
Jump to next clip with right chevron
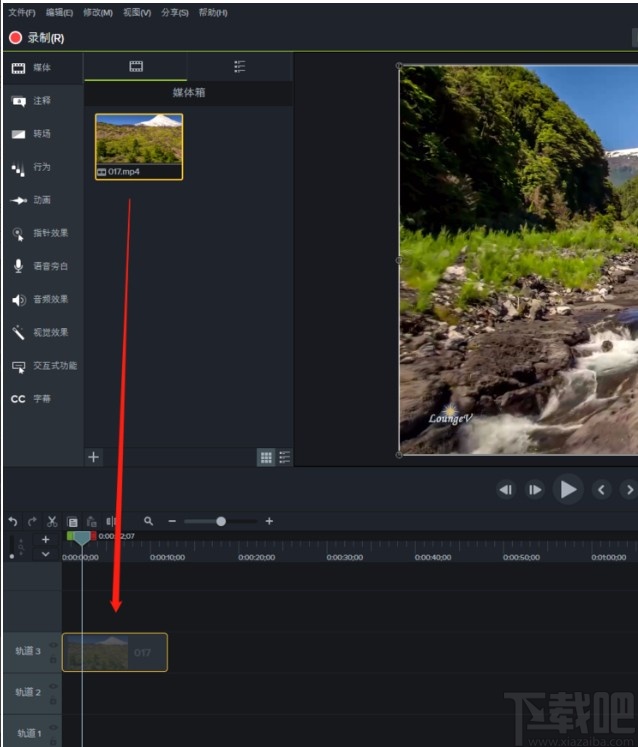[629, 489]
